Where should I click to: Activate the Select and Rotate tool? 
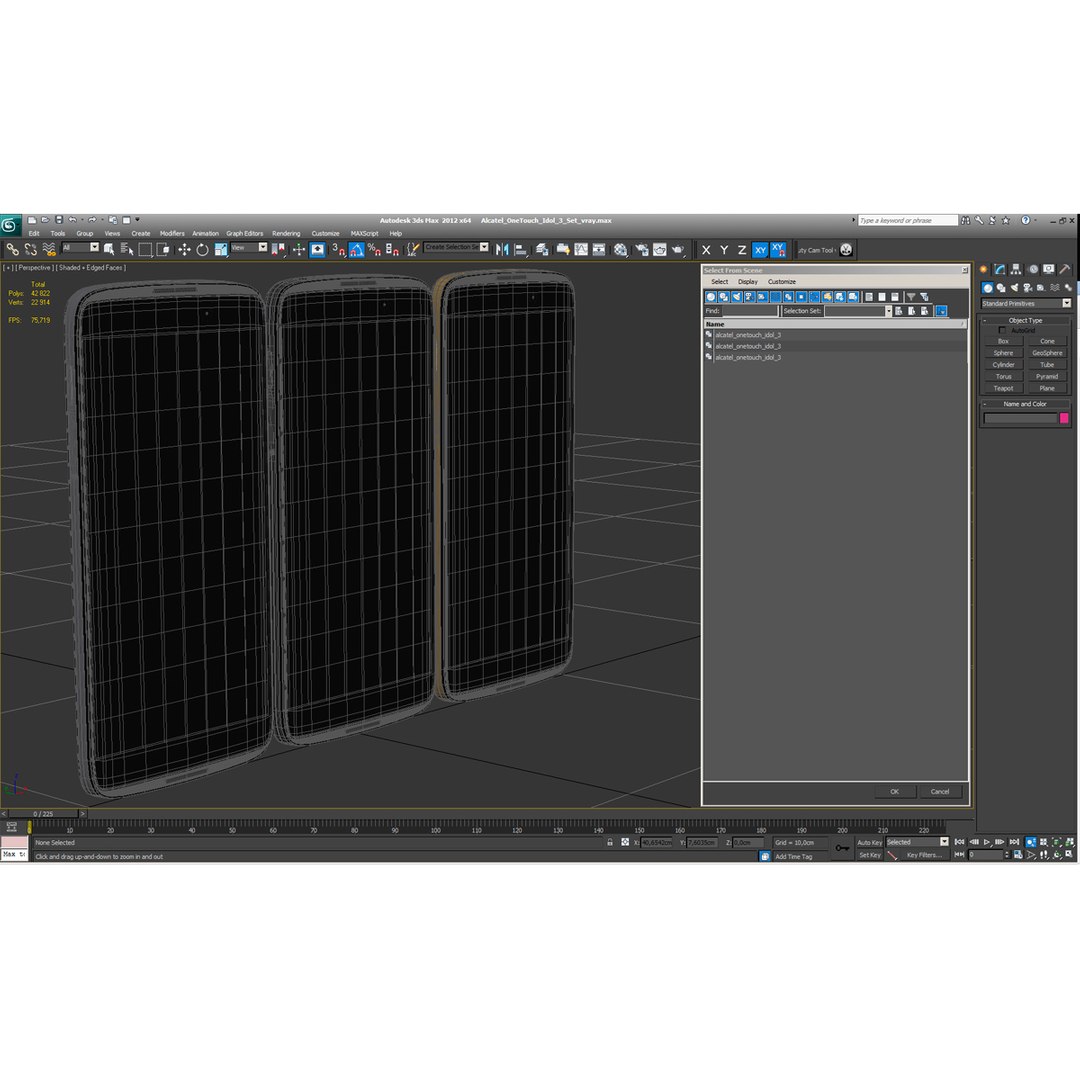point(202,249)
